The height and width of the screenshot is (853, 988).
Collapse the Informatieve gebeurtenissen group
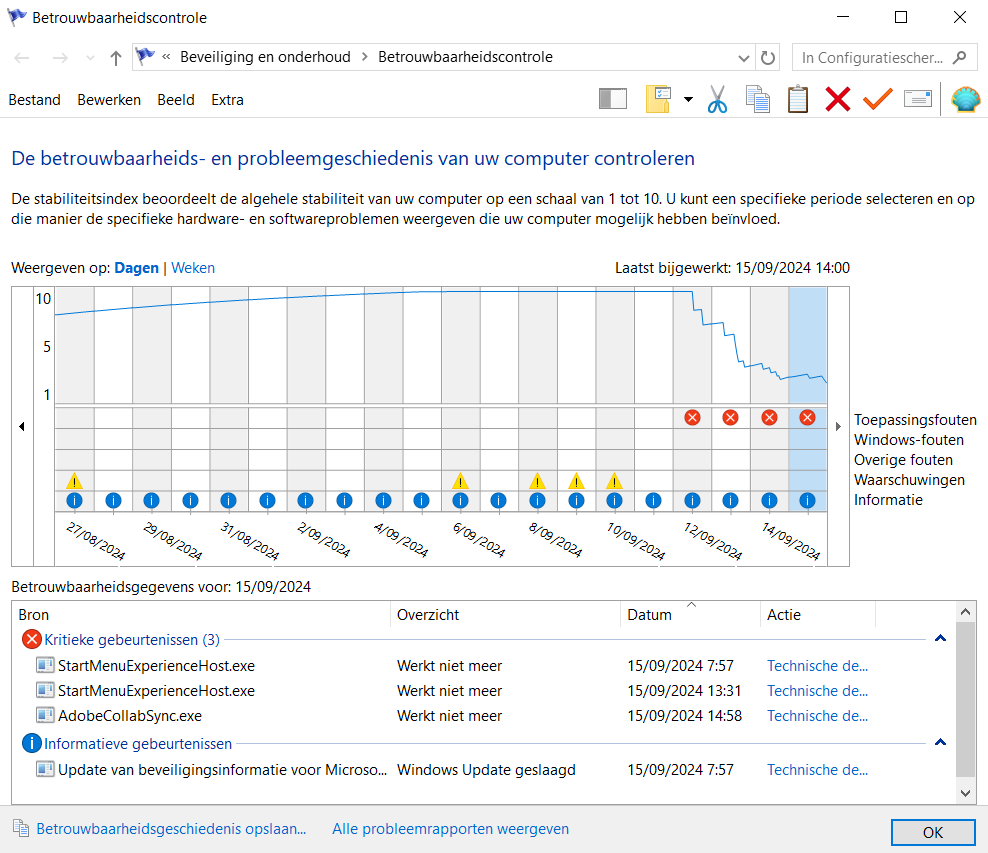[x=940, y=743]
